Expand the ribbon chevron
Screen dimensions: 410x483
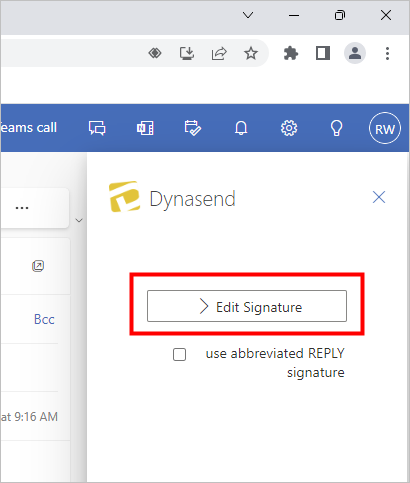[x=79, y=220]
